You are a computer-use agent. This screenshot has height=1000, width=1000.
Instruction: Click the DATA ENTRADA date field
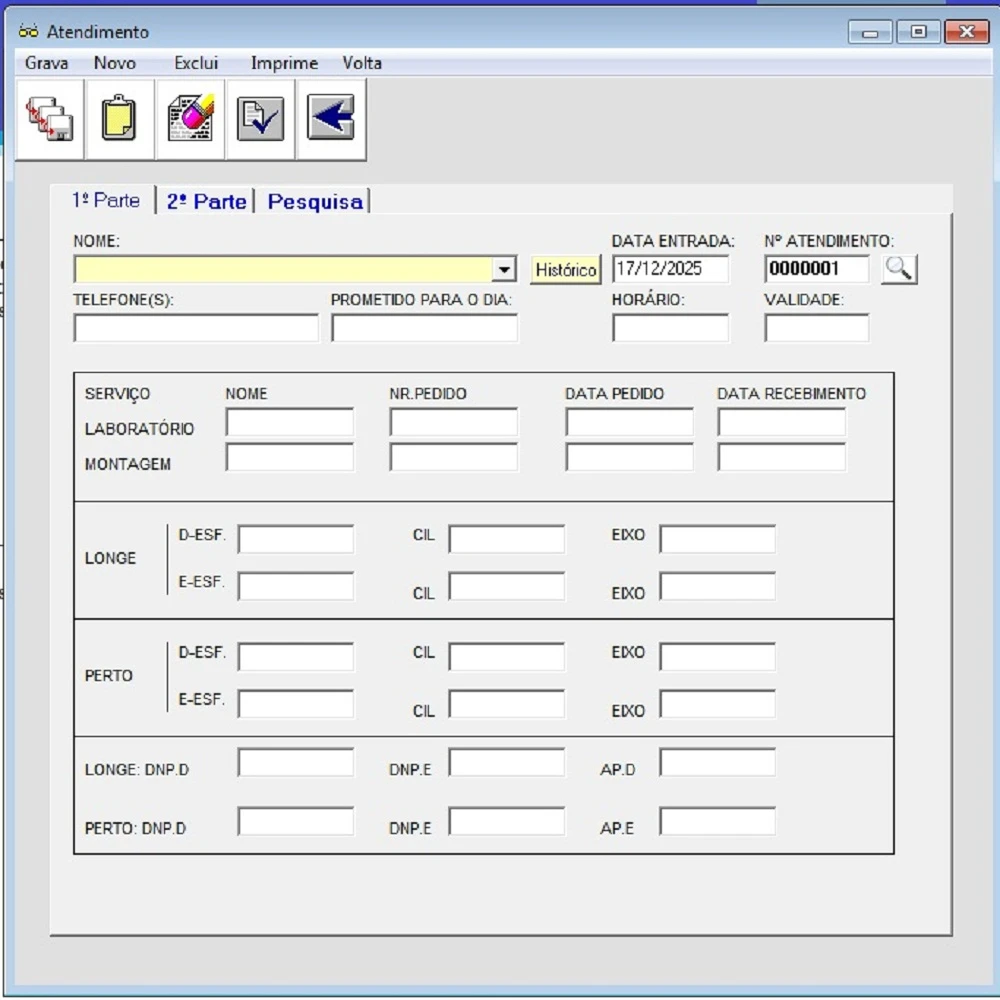[x=670, y=269]
